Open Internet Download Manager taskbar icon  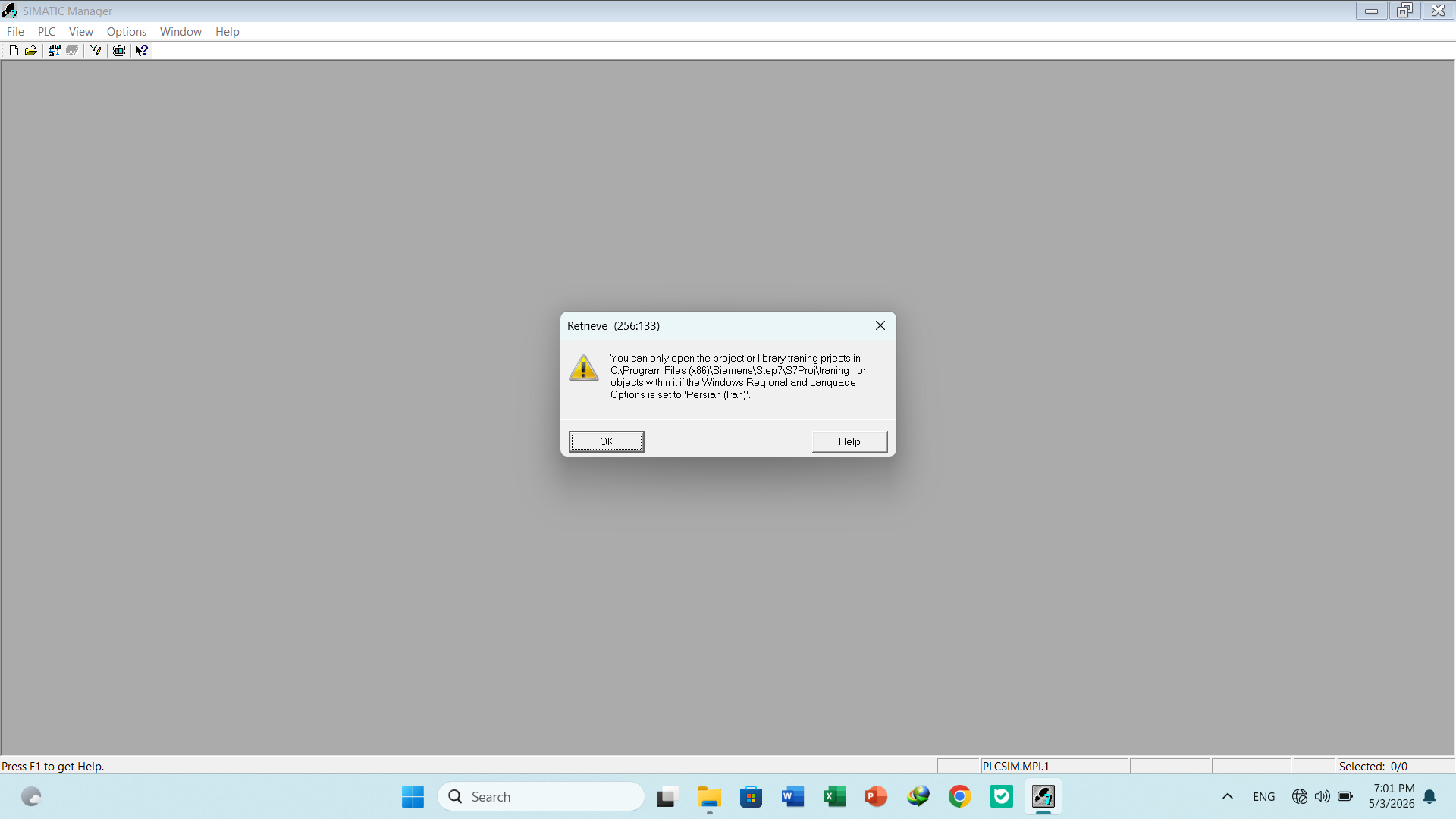click(918, 797)
